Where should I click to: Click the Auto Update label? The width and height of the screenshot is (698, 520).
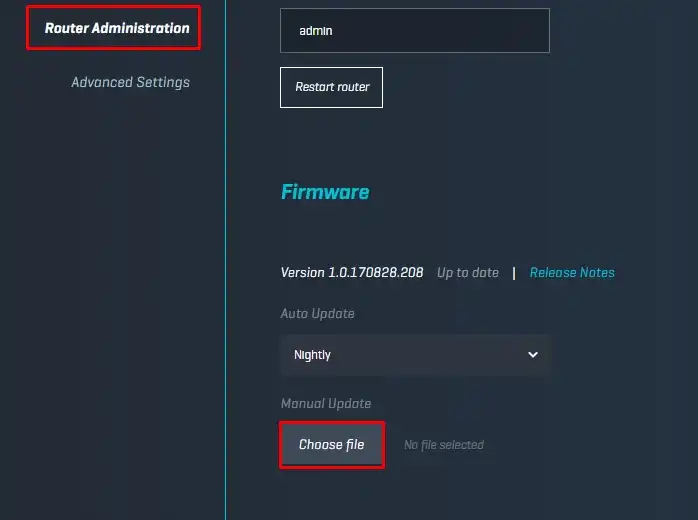(x=317, y=314)
